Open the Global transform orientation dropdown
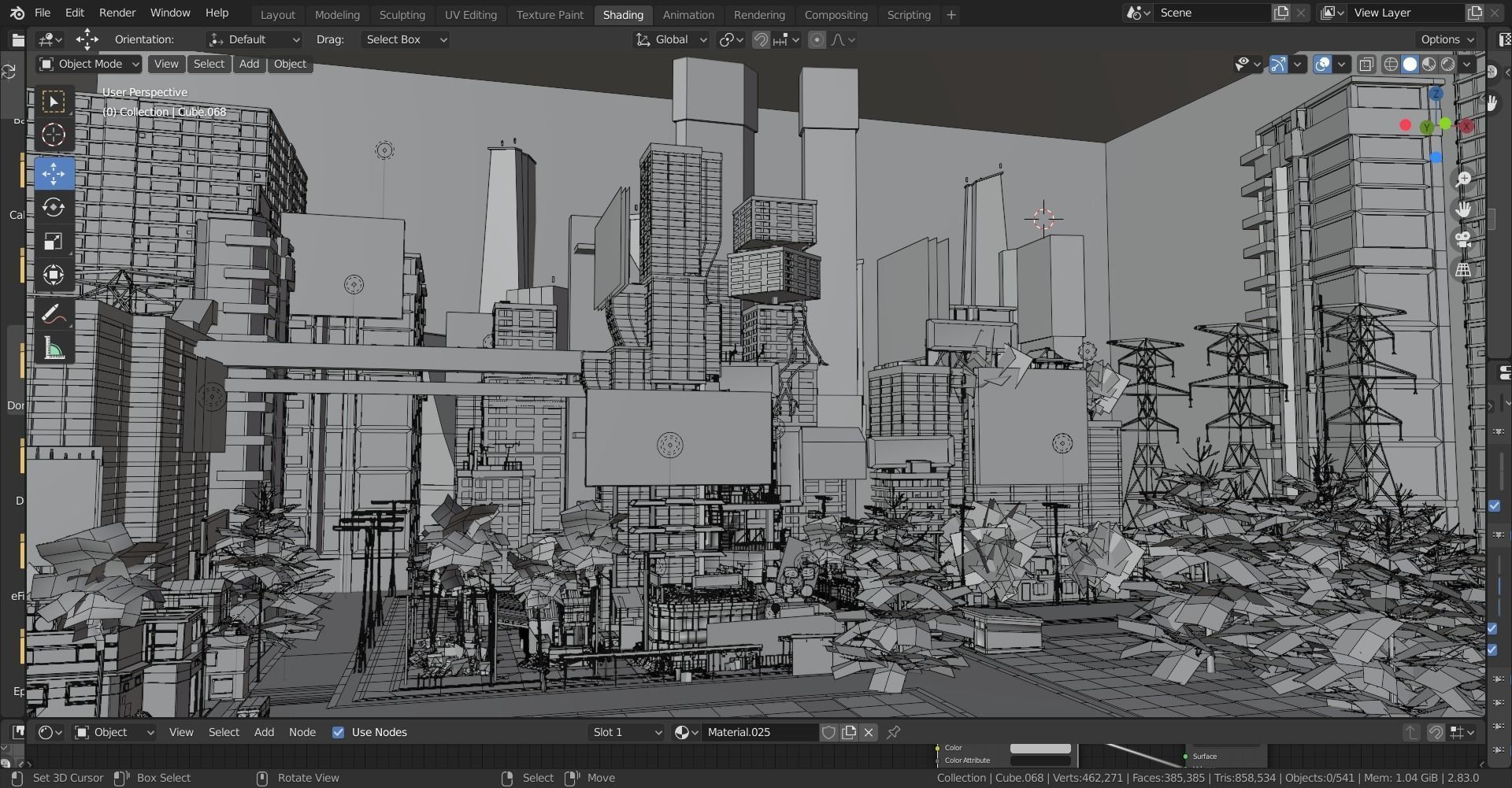The image size is (1512, 788). pyautogui.click(x=672, y=40)
